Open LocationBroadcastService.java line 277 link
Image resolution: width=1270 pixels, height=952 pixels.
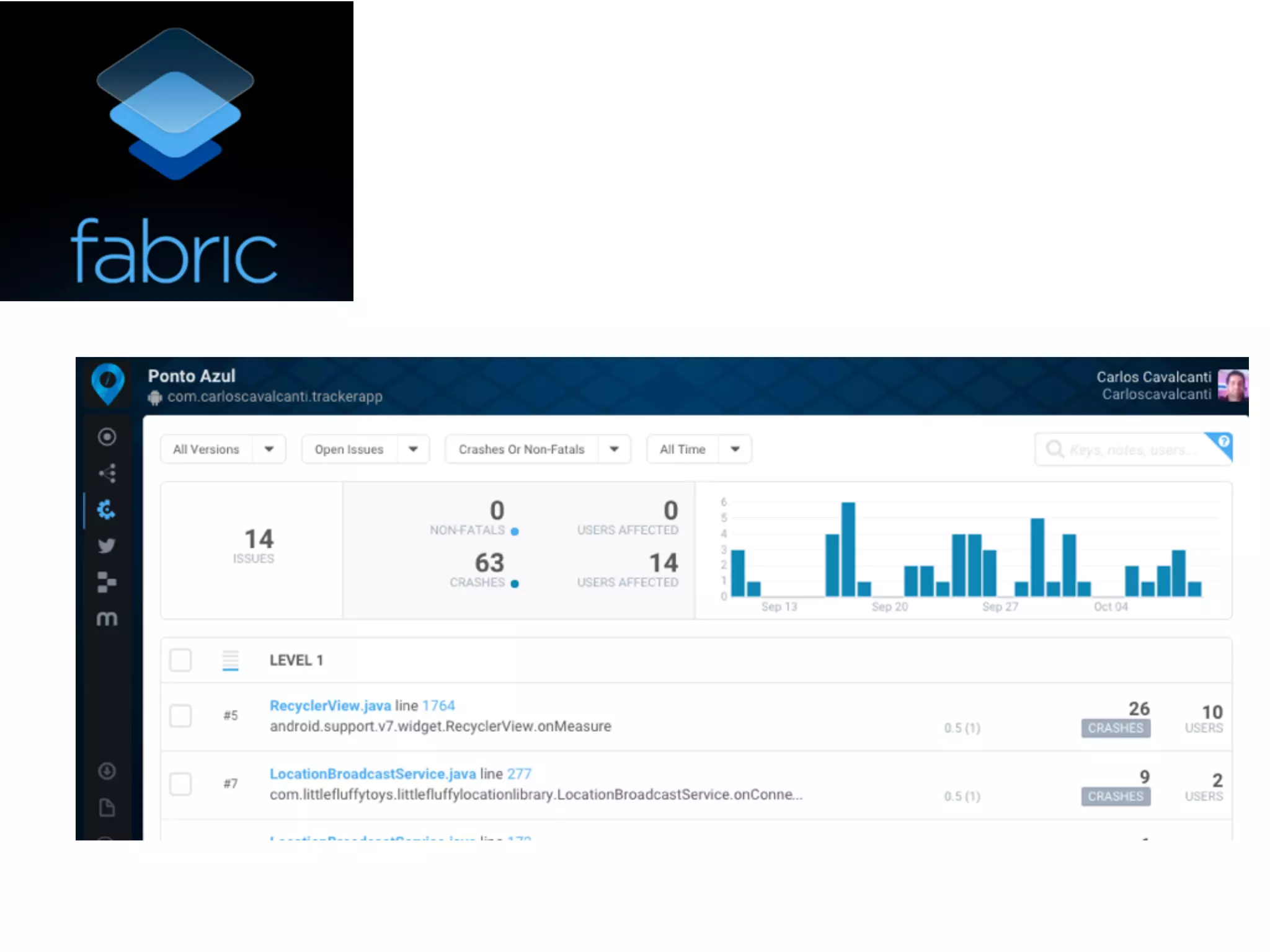pyautogui.click(x=372, y=774)
